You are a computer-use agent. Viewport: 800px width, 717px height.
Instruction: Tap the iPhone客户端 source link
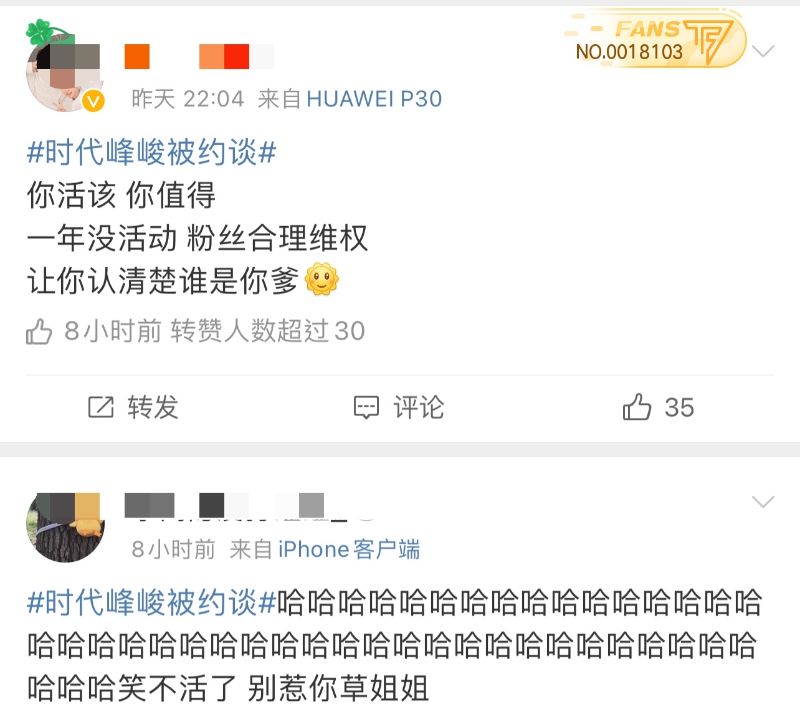pos(349,550)
